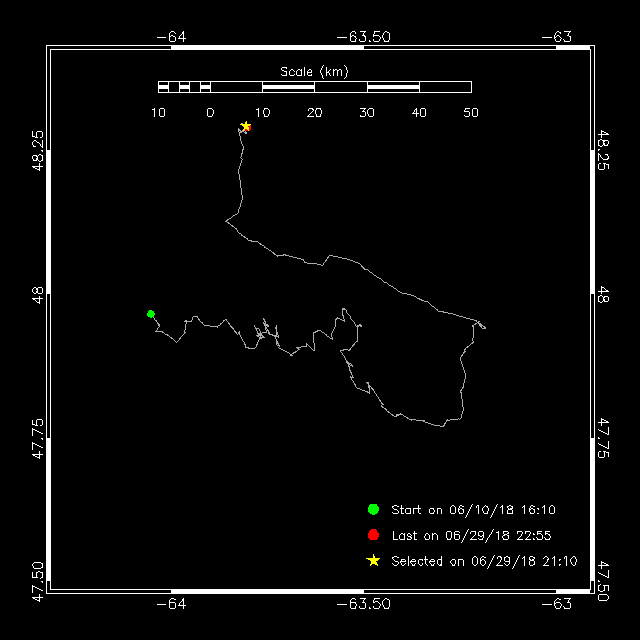Screen dimensions: 640x640
Task: Click the 0 label under the scale bar
Action: point(210,112)
